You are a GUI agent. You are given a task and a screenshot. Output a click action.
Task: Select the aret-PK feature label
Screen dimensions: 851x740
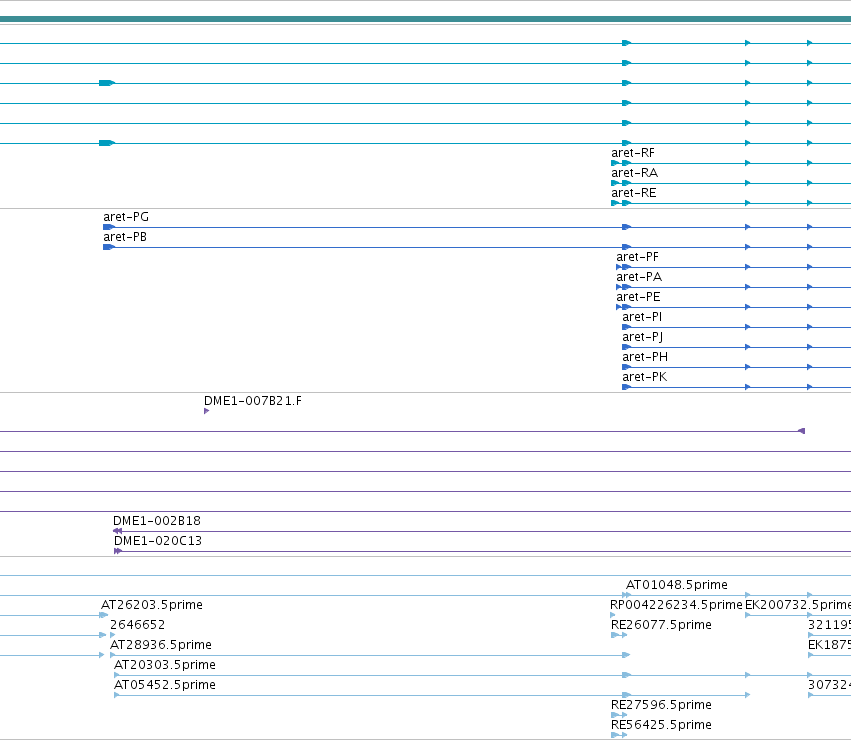coord(645,377)
